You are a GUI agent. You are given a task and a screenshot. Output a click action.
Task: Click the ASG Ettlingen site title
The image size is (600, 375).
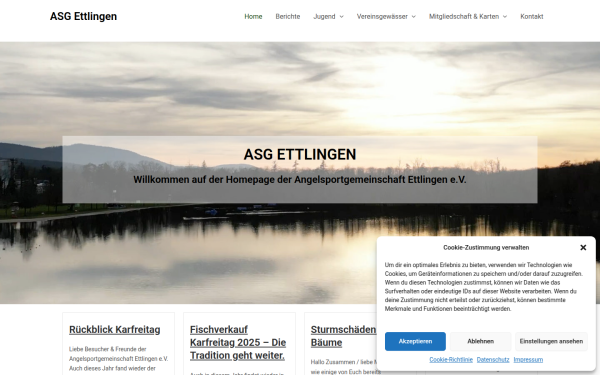click(83, 16)
